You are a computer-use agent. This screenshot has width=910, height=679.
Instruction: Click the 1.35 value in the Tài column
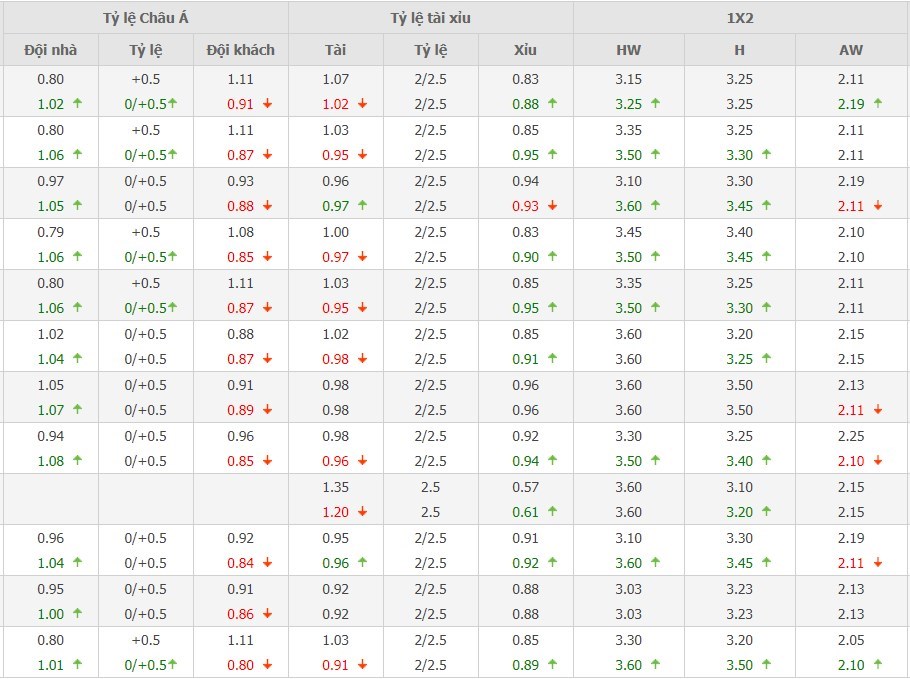335,487
